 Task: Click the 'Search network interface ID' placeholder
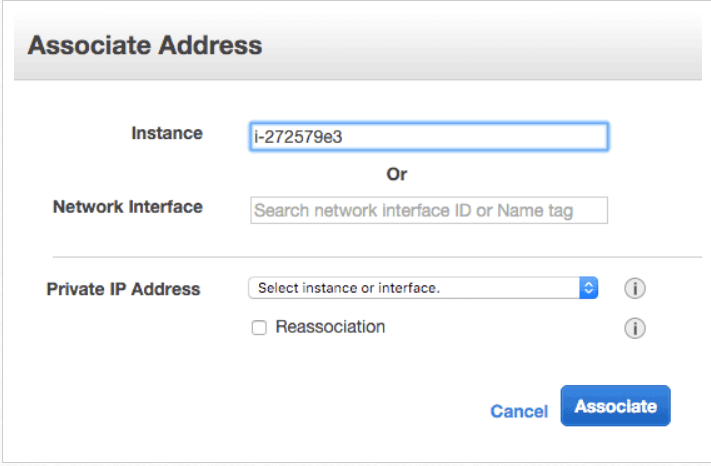click(x=414, y=211)
